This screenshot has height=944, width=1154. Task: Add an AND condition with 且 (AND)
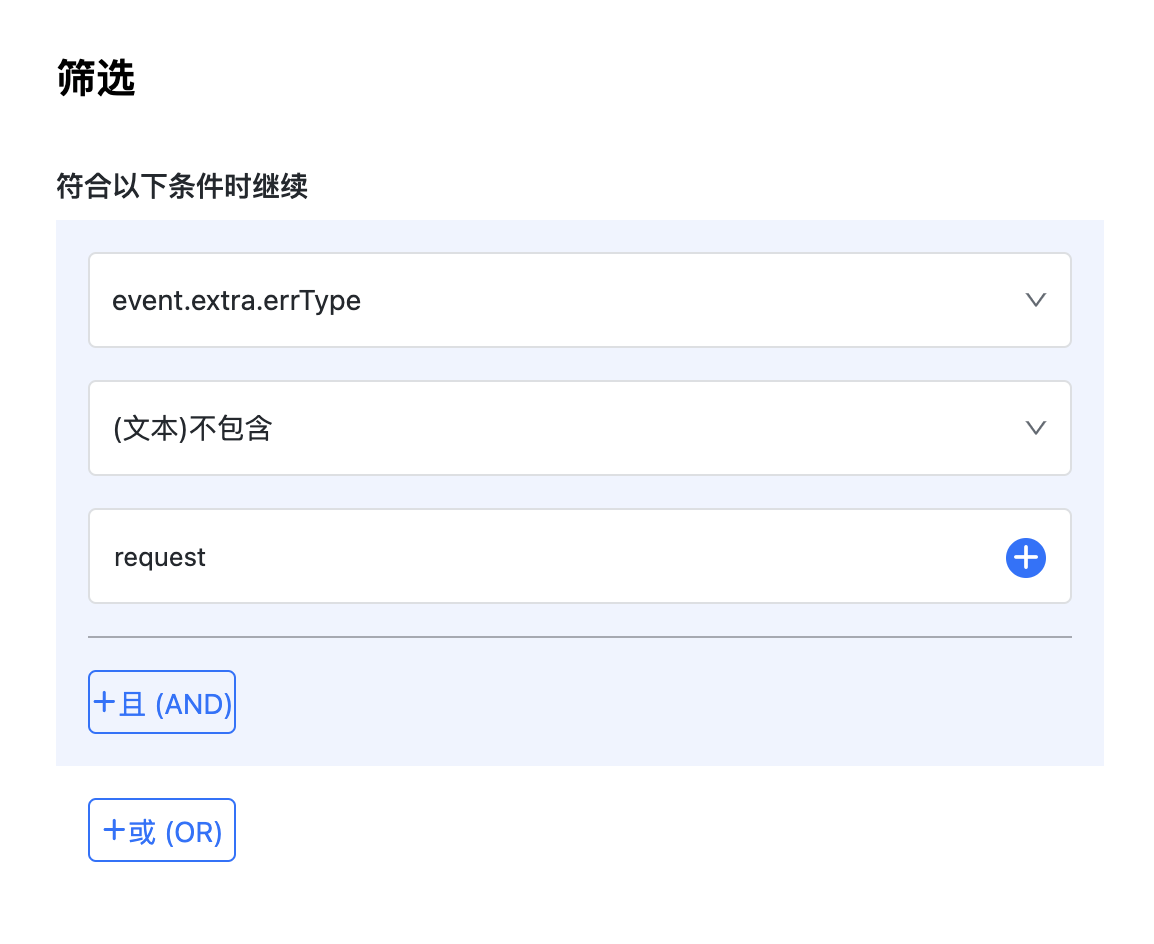click(x=162, y=702)
